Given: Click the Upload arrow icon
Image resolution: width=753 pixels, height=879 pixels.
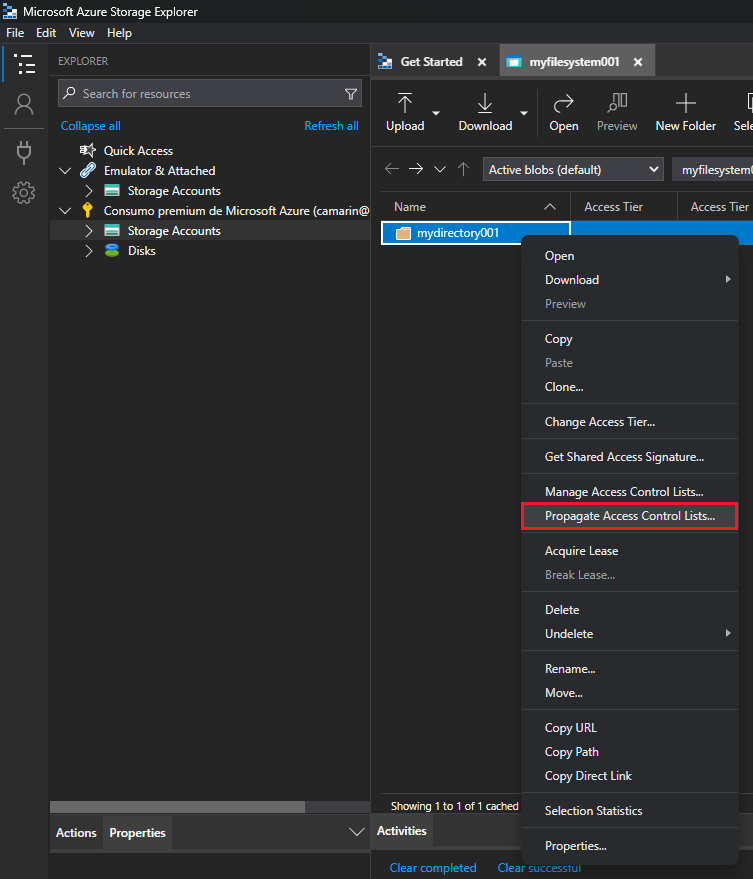Looking at the screenshot, I should tap(405, 104).
